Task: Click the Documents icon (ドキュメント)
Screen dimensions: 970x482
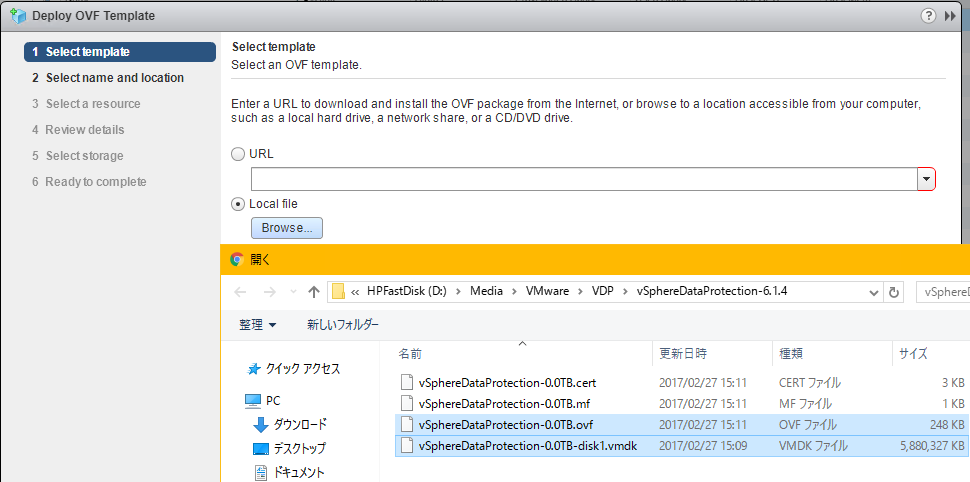Action: 261,473
